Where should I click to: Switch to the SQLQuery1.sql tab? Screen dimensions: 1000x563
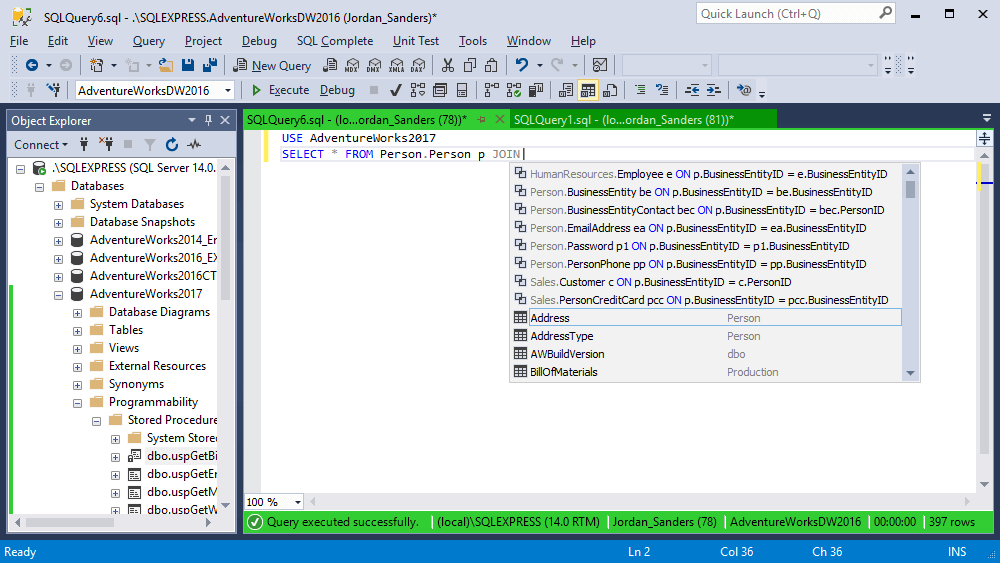[623, 120]
